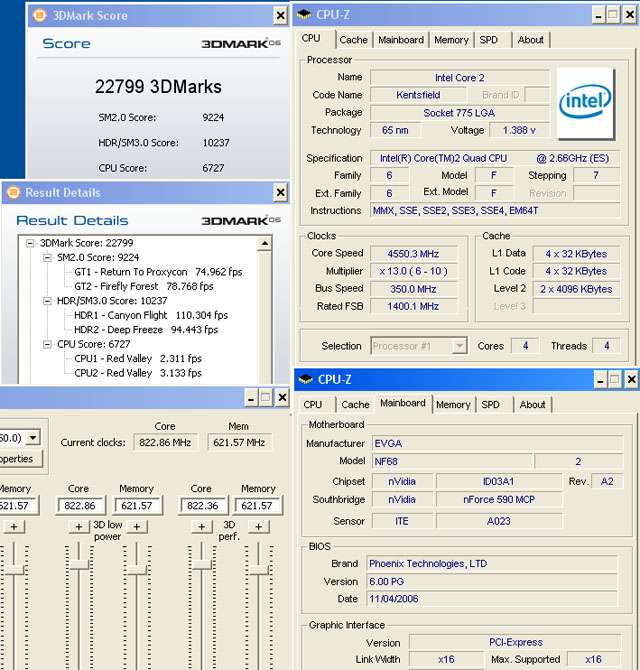
Task: Click the Result Details window orange icon
Action: (x=14, y=193)
